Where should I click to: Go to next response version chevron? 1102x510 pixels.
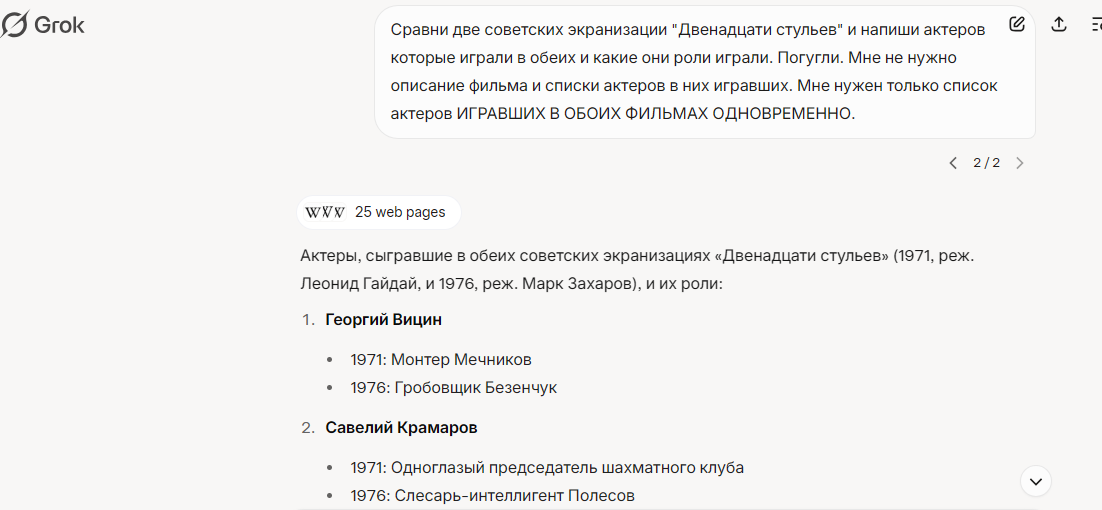coord(1020,163)
